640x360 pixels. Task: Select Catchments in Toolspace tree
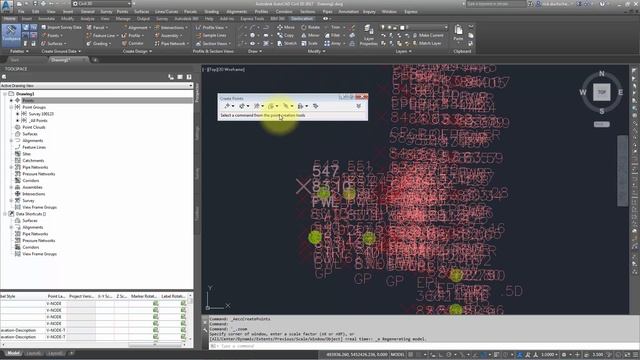click(33, 160)
